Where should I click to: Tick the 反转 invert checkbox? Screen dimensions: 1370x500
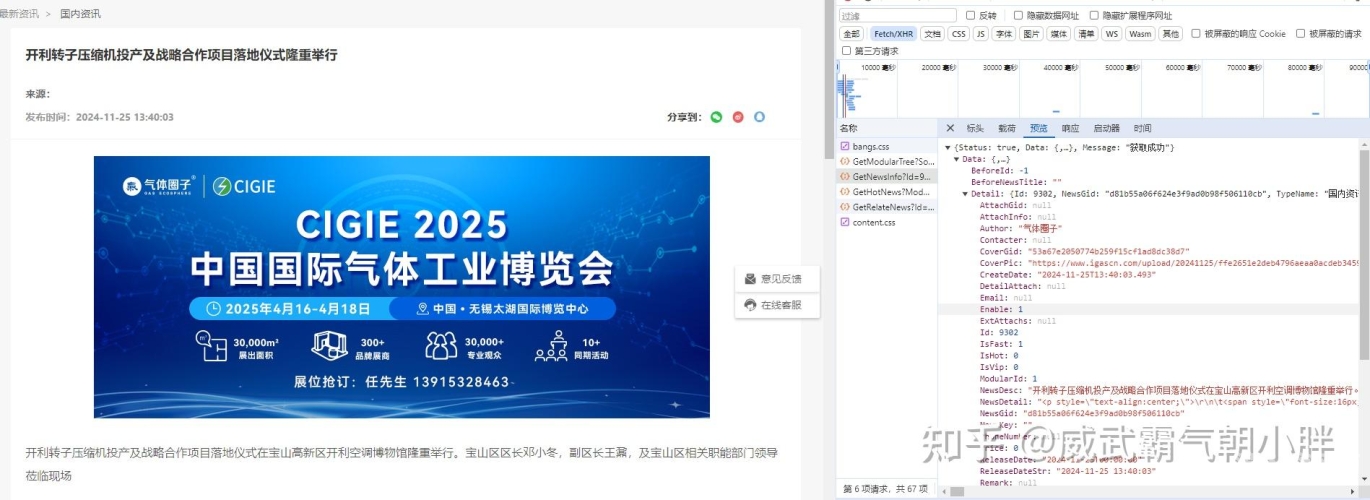(x=970, y=15)
